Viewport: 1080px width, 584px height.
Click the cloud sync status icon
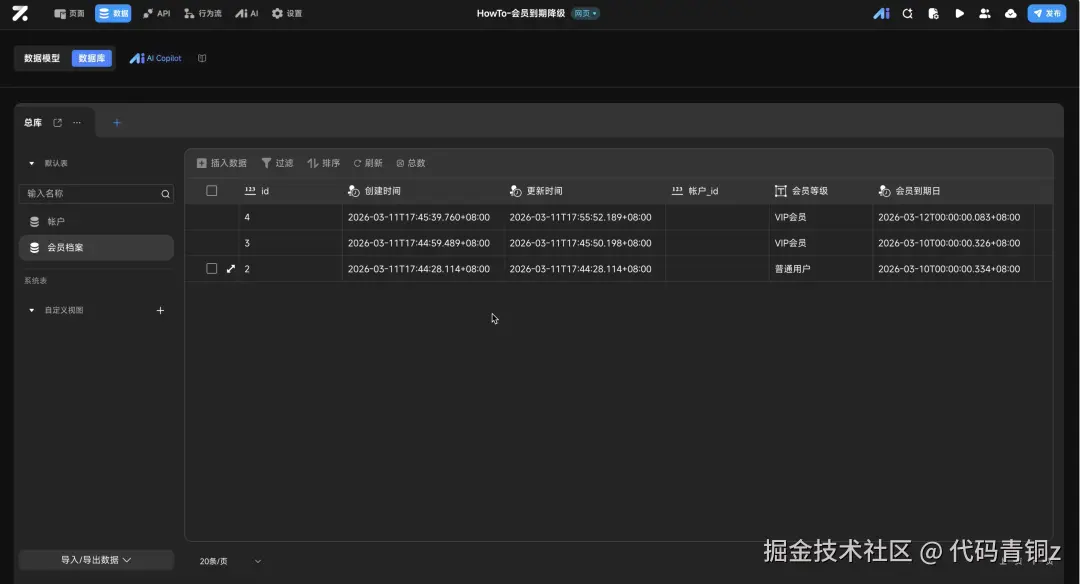(1010, 13)
